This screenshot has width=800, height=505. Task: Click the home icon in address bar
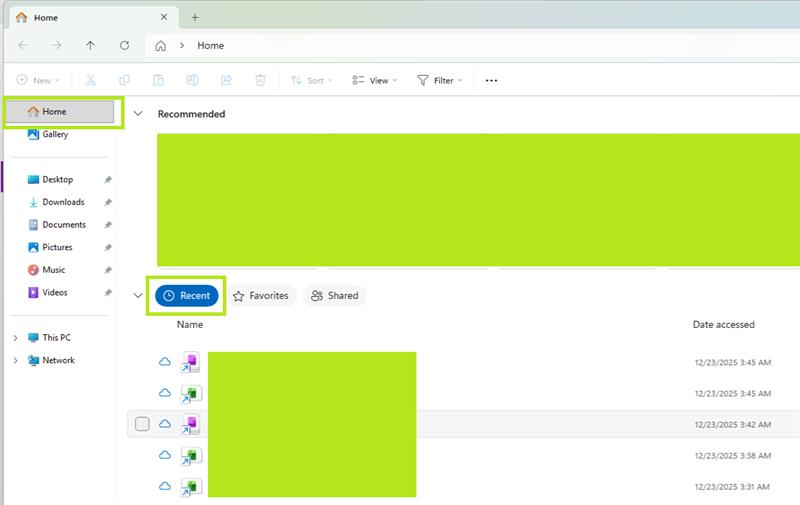click(160, 46)
